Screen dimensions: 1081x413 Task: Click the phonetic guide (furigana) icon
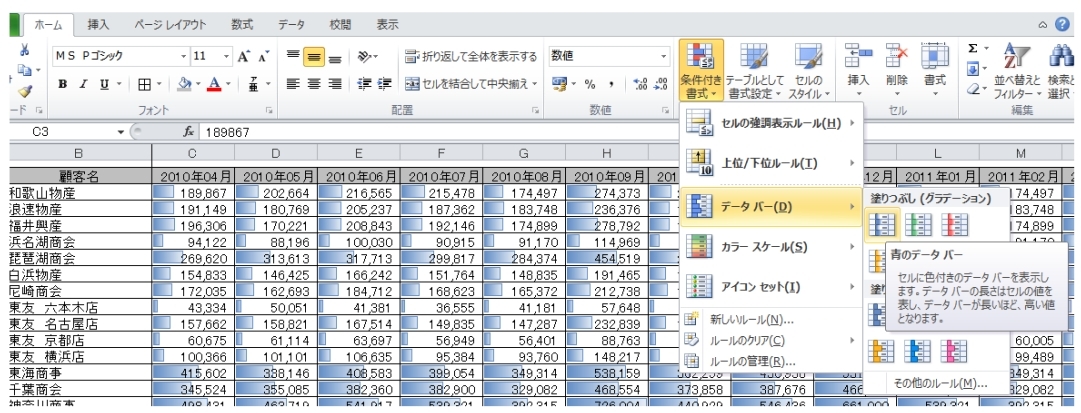click(x=254, y=84)
